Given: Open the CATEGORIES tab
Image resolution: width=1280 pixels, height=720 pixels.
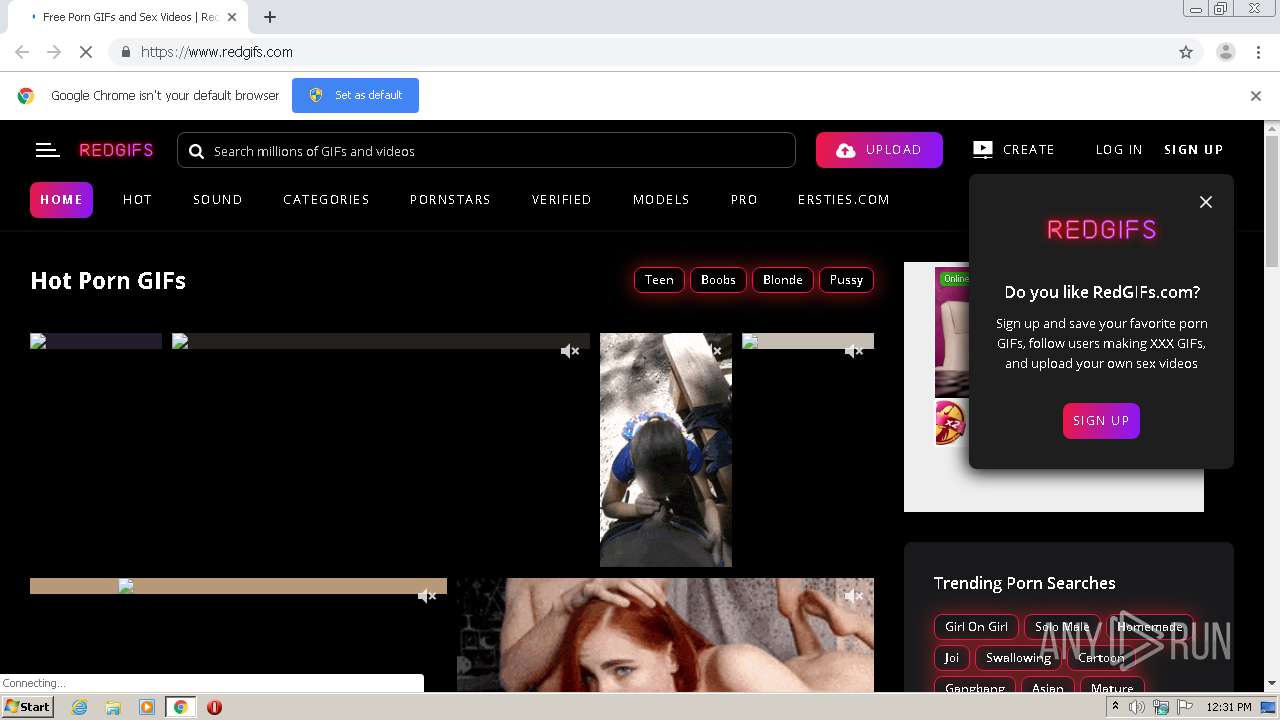Looking at the screenshot, I should (326, 200).
